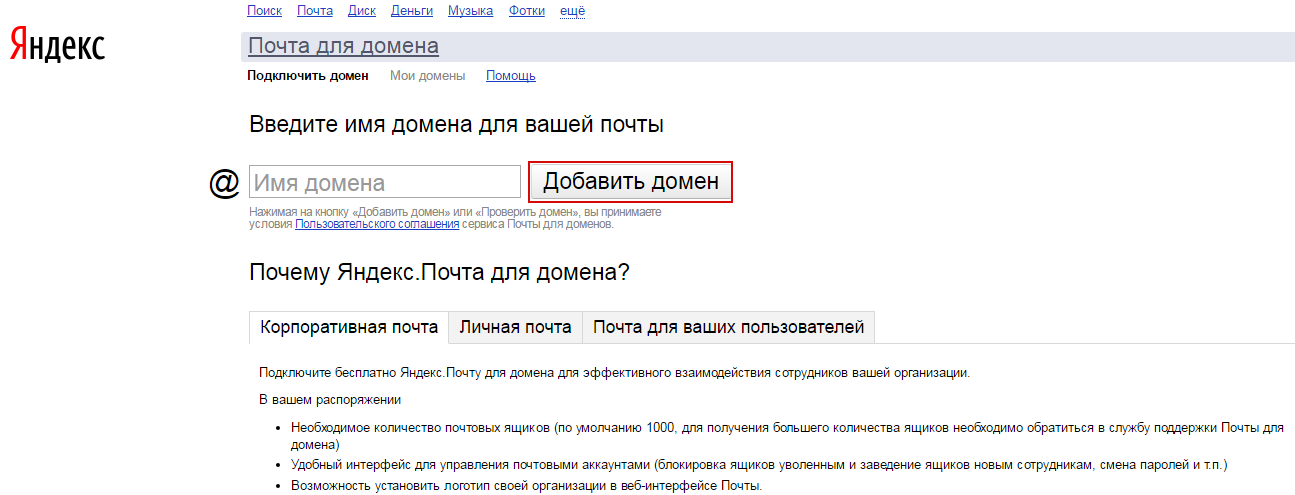Open Почта для ваших пользователей tab
Screen dimensions: 1295x495
click(729, 328)
